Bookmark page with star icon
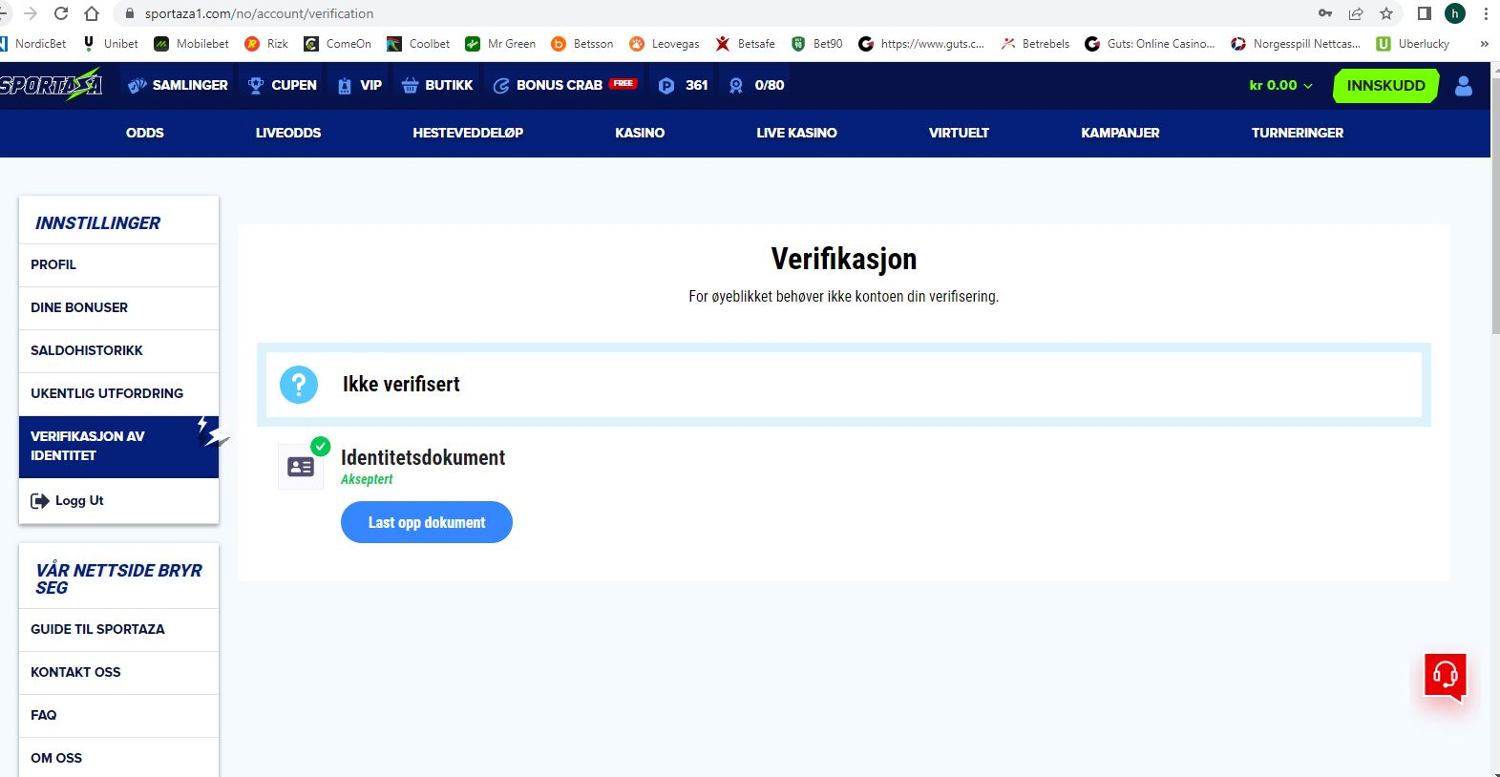The height and width of the screenshot is (777, 1500). (x=1385, y=14)
